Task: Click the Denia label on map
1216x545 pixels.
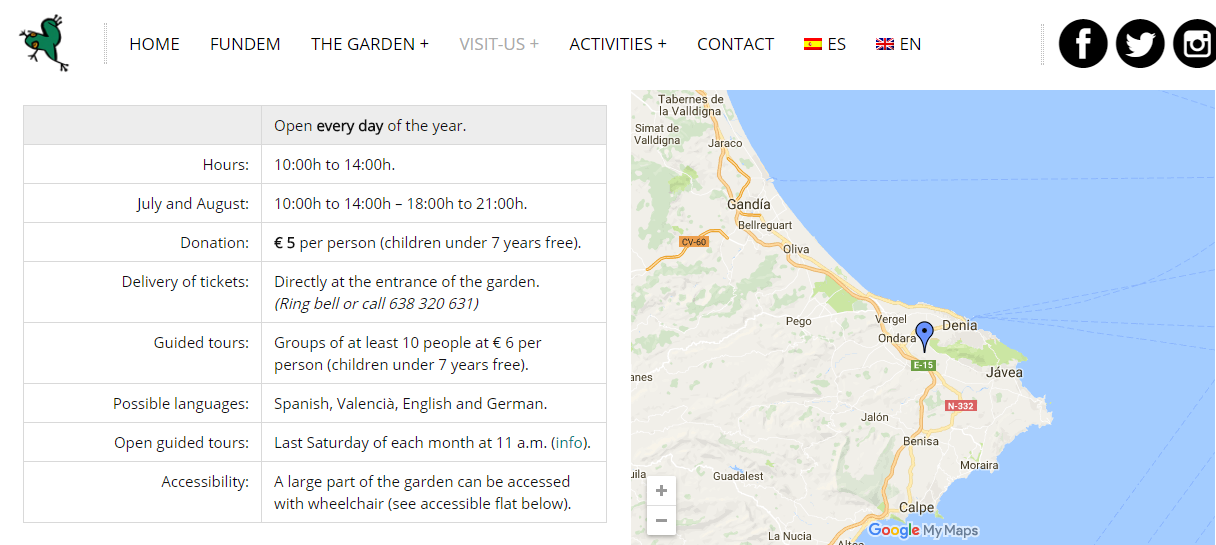Action: 960,325
